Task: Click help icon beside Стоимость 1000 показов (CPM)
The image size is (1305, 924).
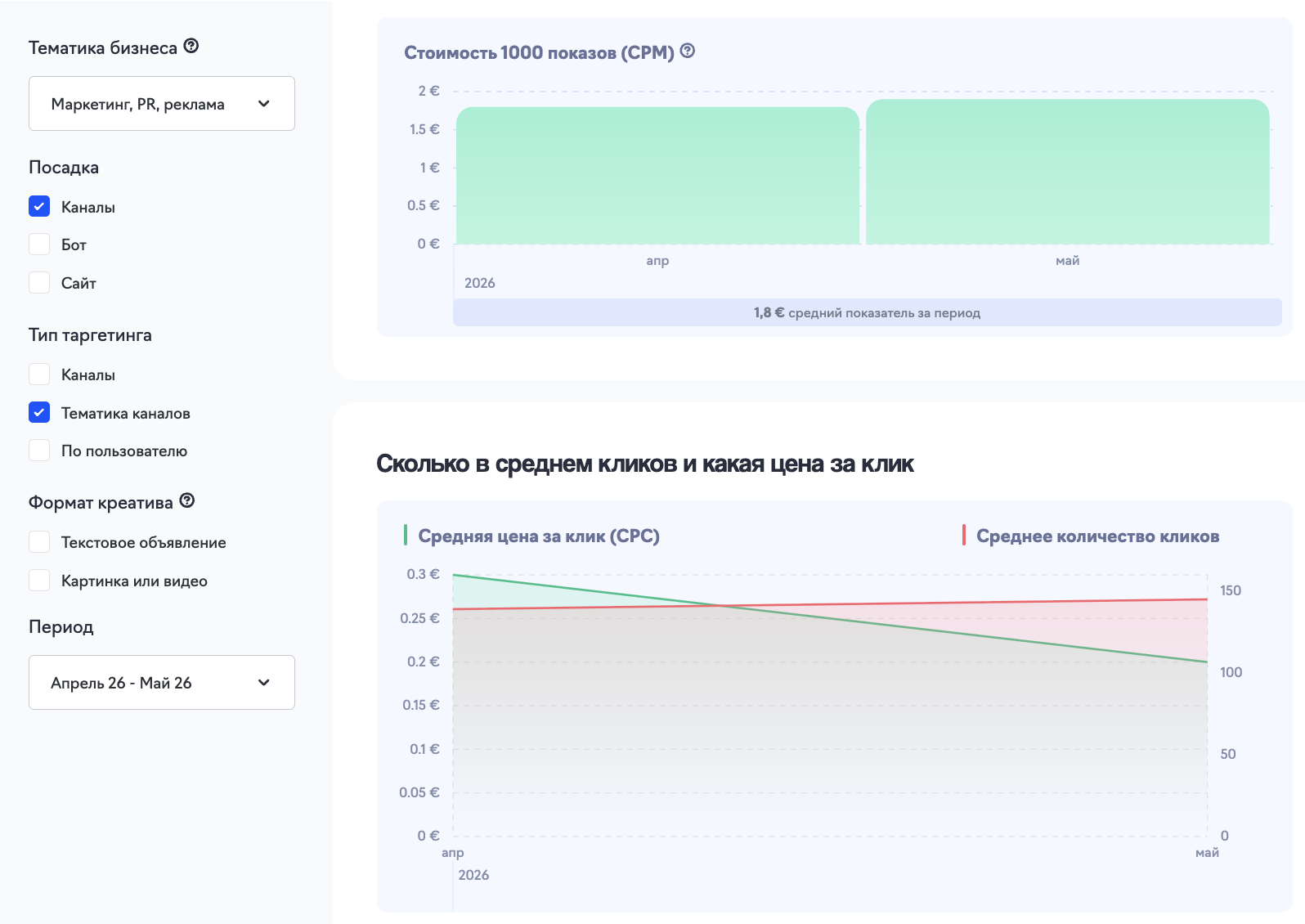Action: (x=688, y=51)
